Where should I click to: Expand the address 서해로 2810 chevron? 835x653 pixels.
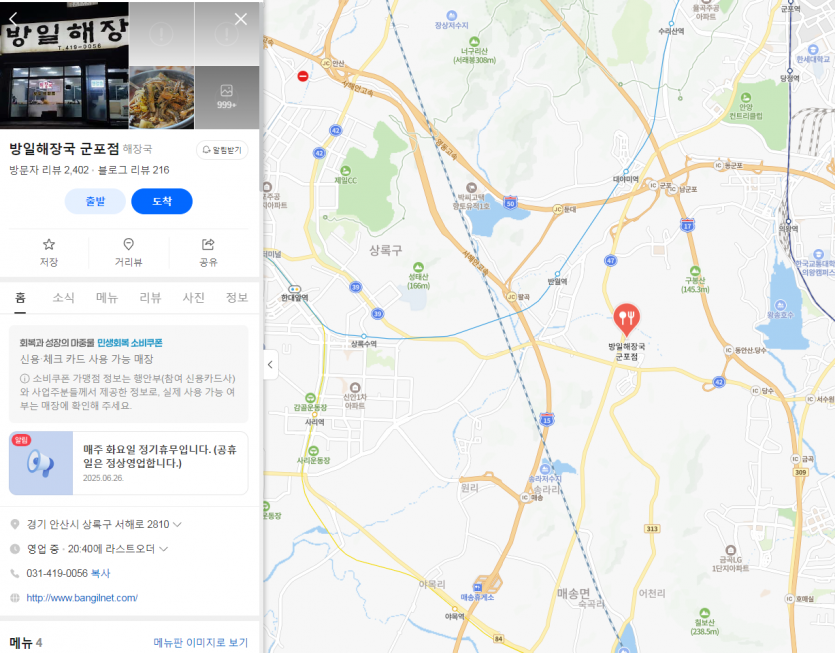pyautogui.click(x=177, y=524)
